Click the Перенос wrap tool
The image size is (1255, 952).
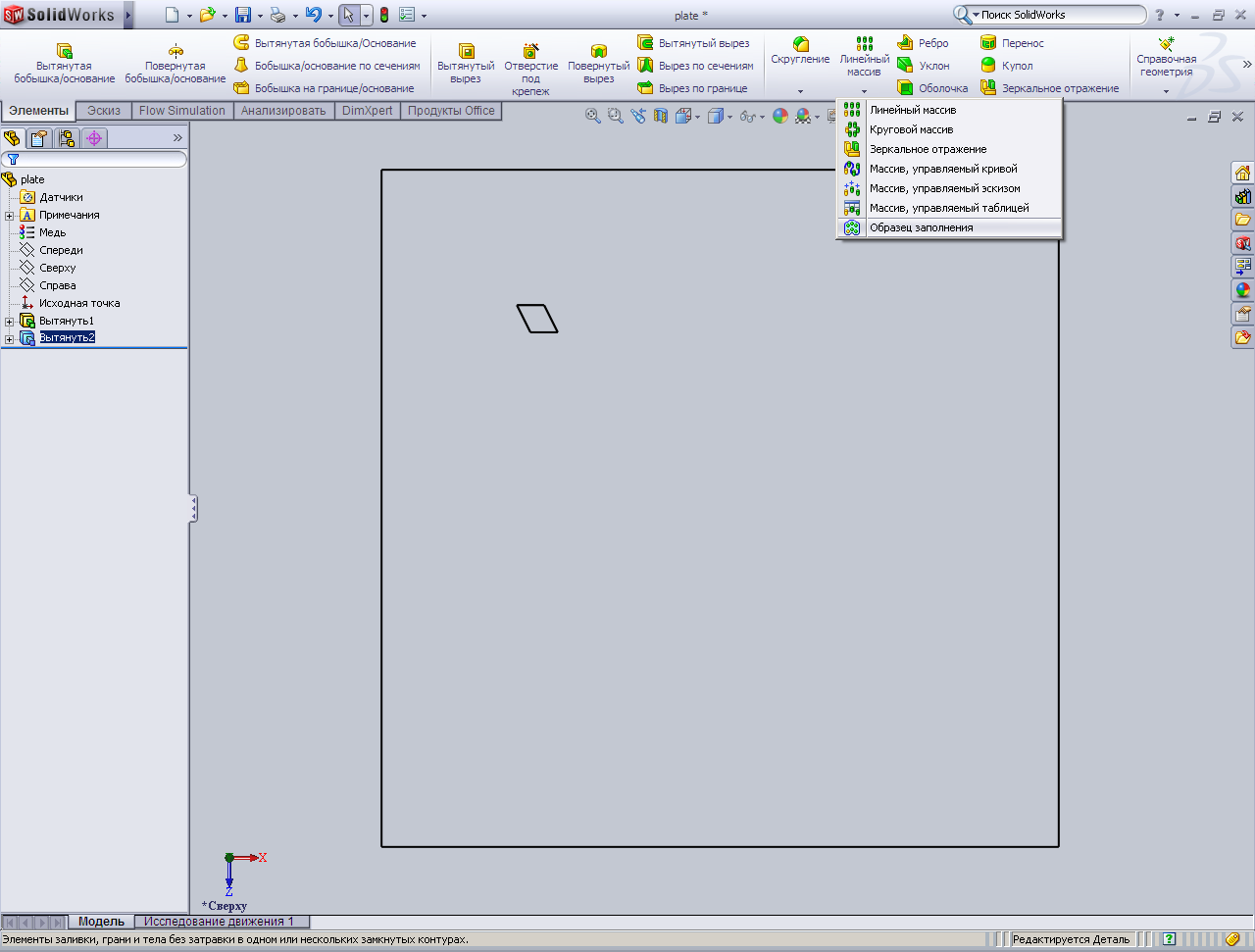tap(1013, 43)
